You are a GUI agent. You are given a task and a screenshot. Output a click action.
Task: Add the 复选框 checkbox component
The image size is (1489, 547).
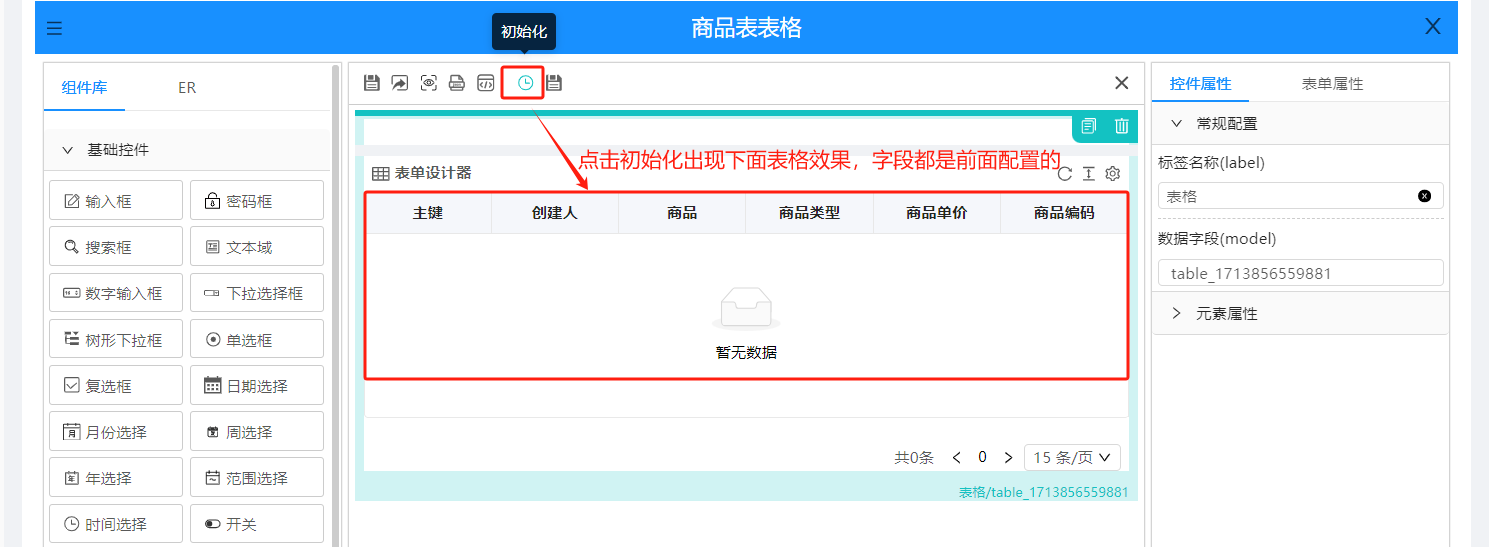point(116,386)
